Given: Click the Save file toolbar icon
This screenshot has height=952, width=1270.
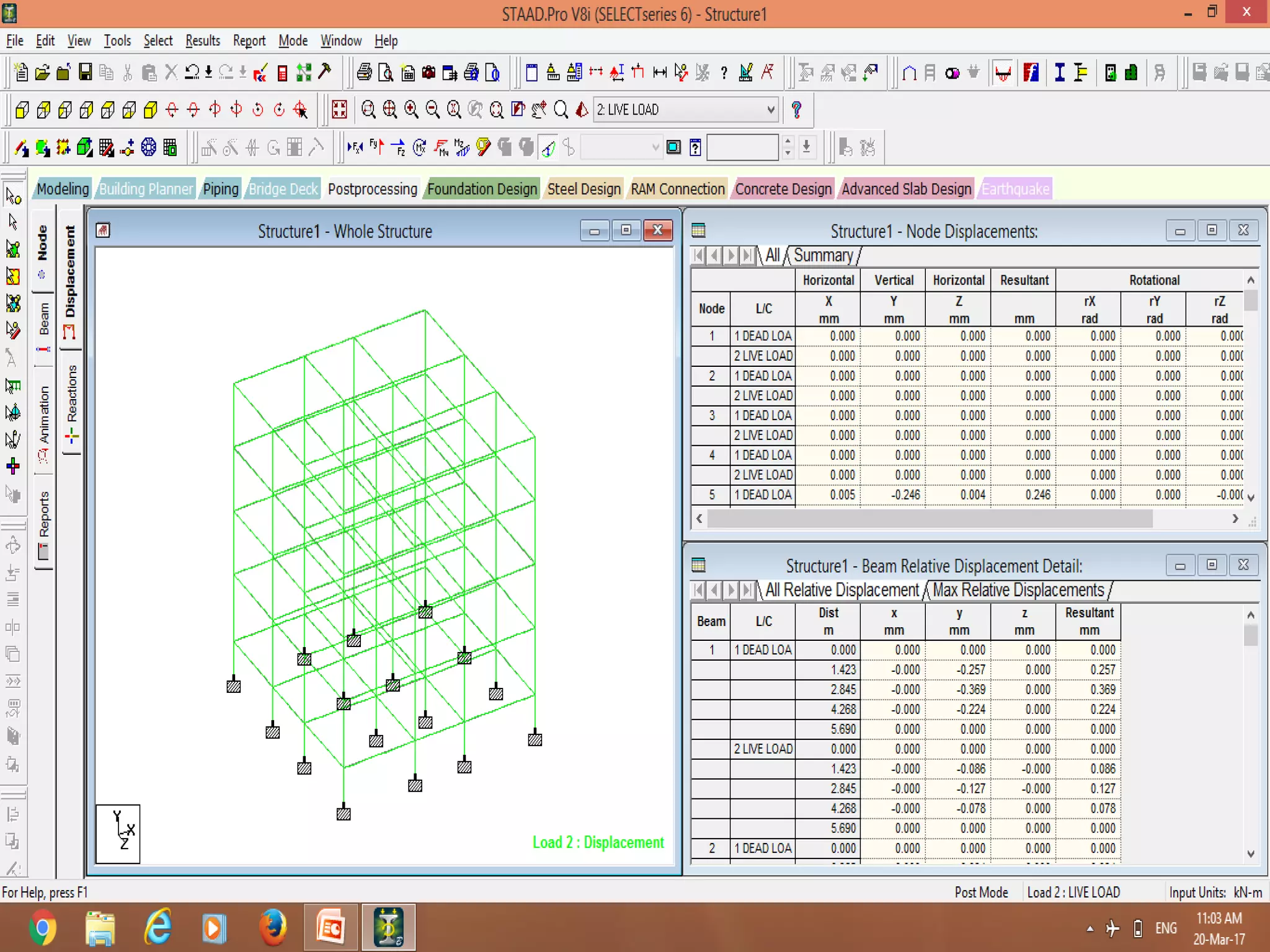Looking at the screenshot, I should 86,73.
